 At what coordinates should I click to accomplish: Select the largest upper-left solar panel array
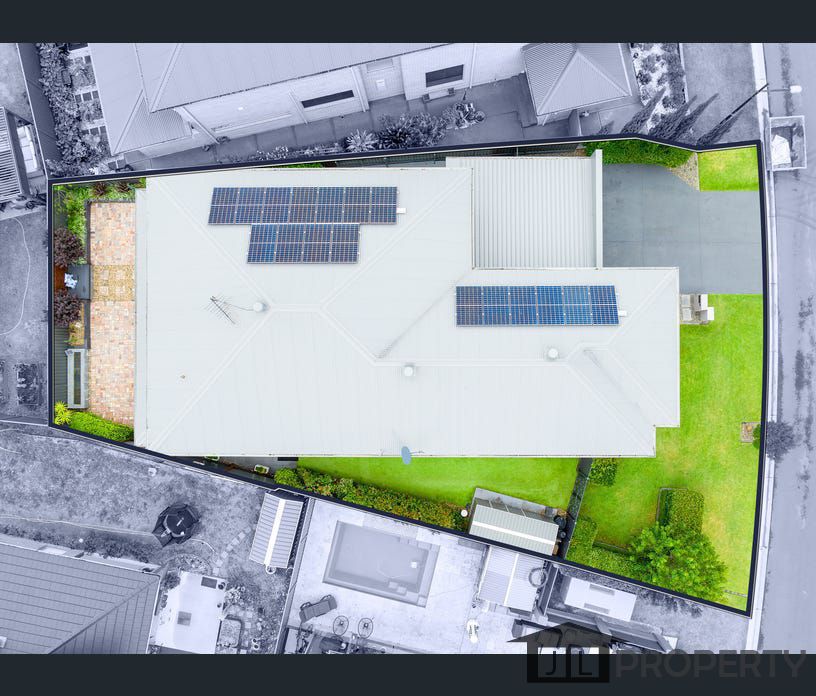tap(302, 205)
